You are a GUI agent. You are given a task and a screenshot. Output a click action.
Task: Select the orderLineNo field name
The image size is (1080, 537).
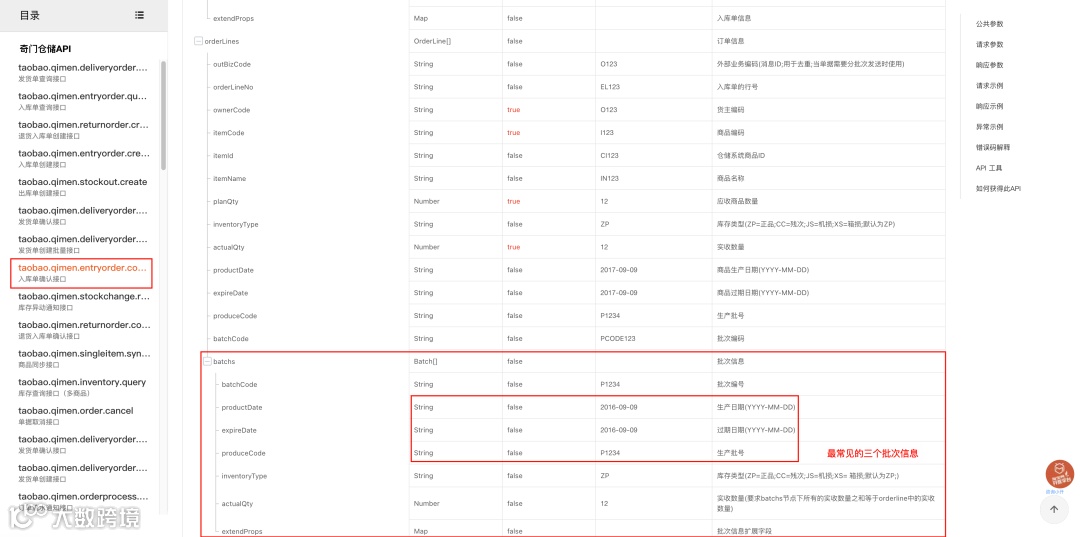[x=233, y=87]
